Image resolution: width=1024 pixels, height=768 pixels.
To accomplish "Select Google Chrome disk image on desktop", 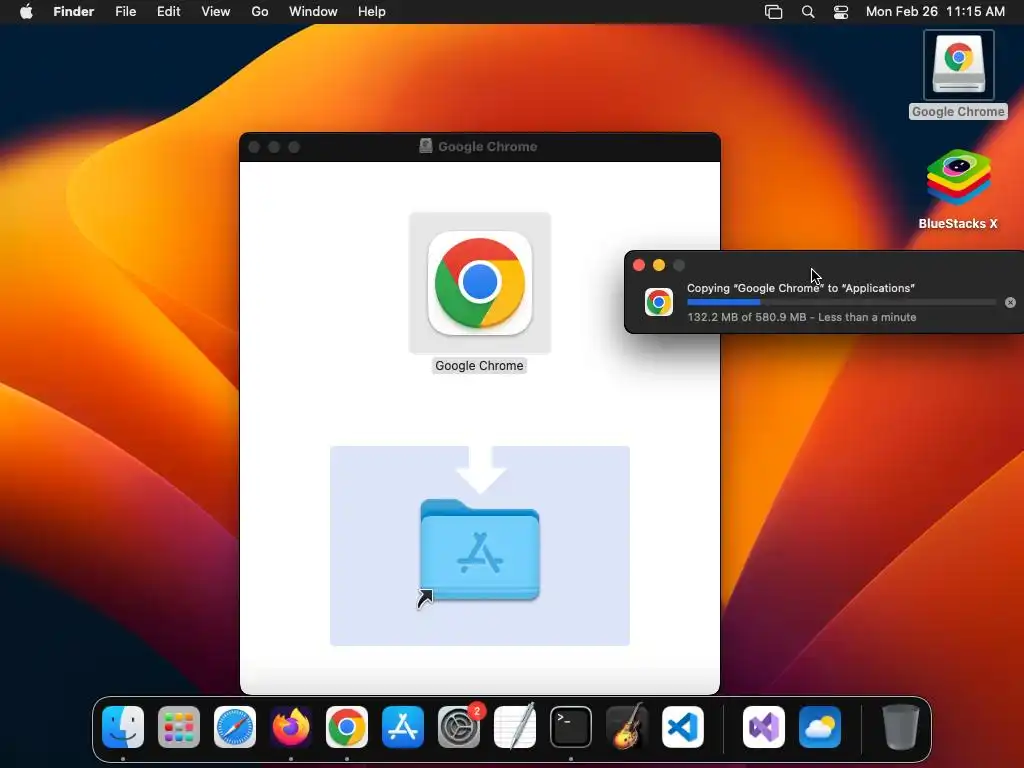I will [x=958, y=65].
